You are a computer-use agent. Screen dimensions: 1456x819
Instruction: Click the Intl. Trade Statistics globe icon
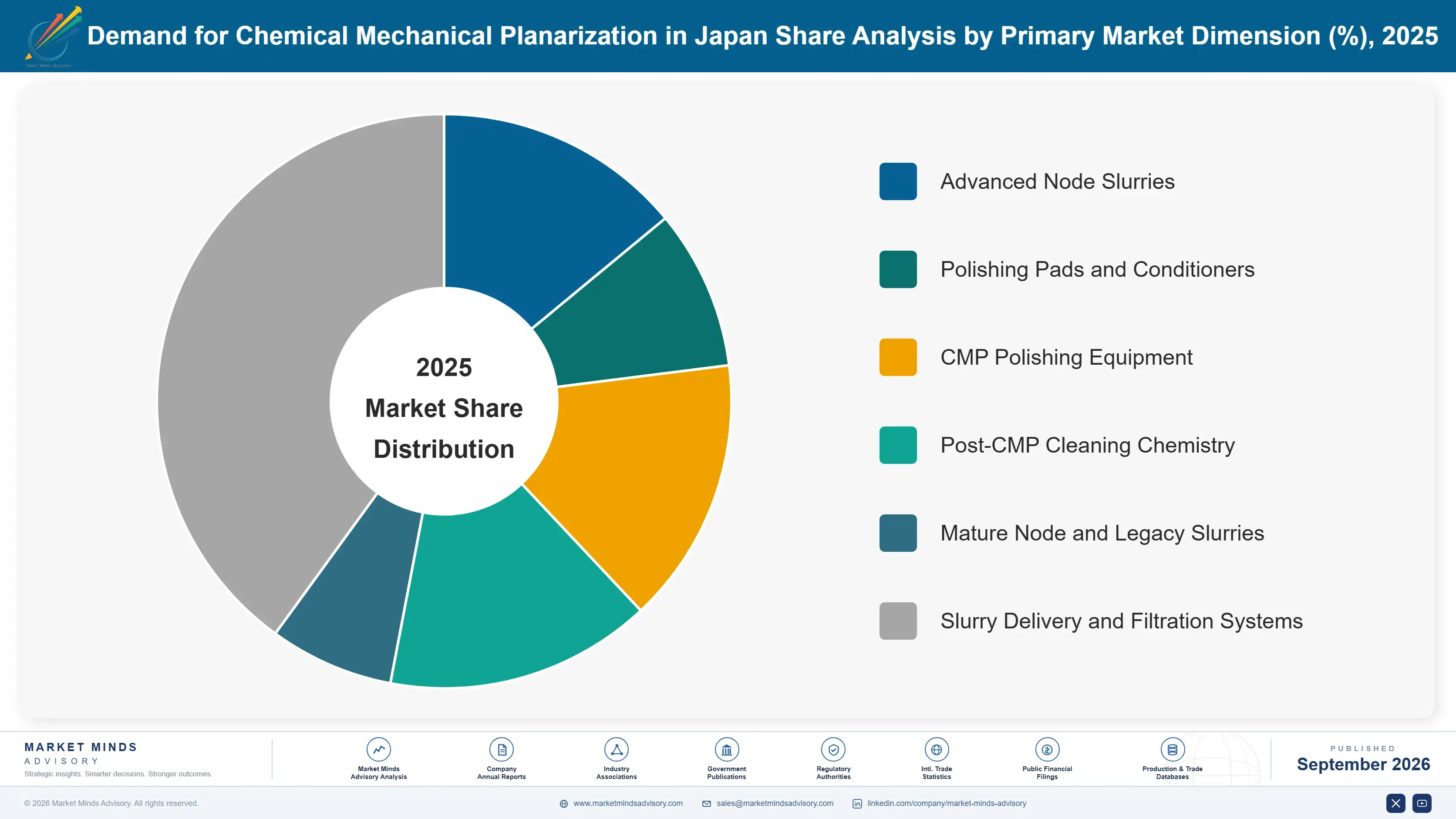click(937, 749)
